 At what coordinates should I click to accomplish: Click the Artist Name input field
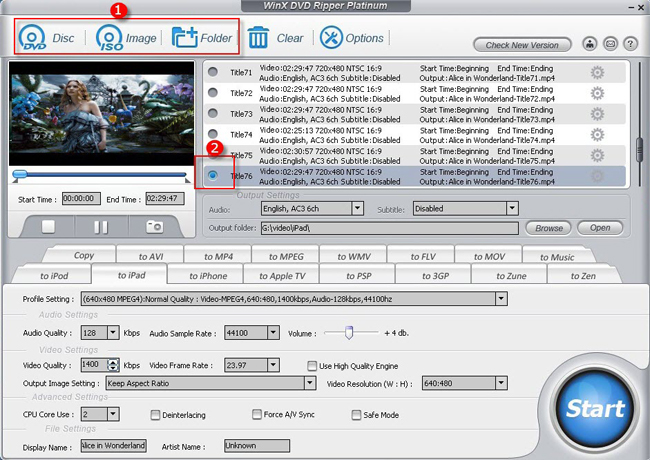[x=257, y=445]
